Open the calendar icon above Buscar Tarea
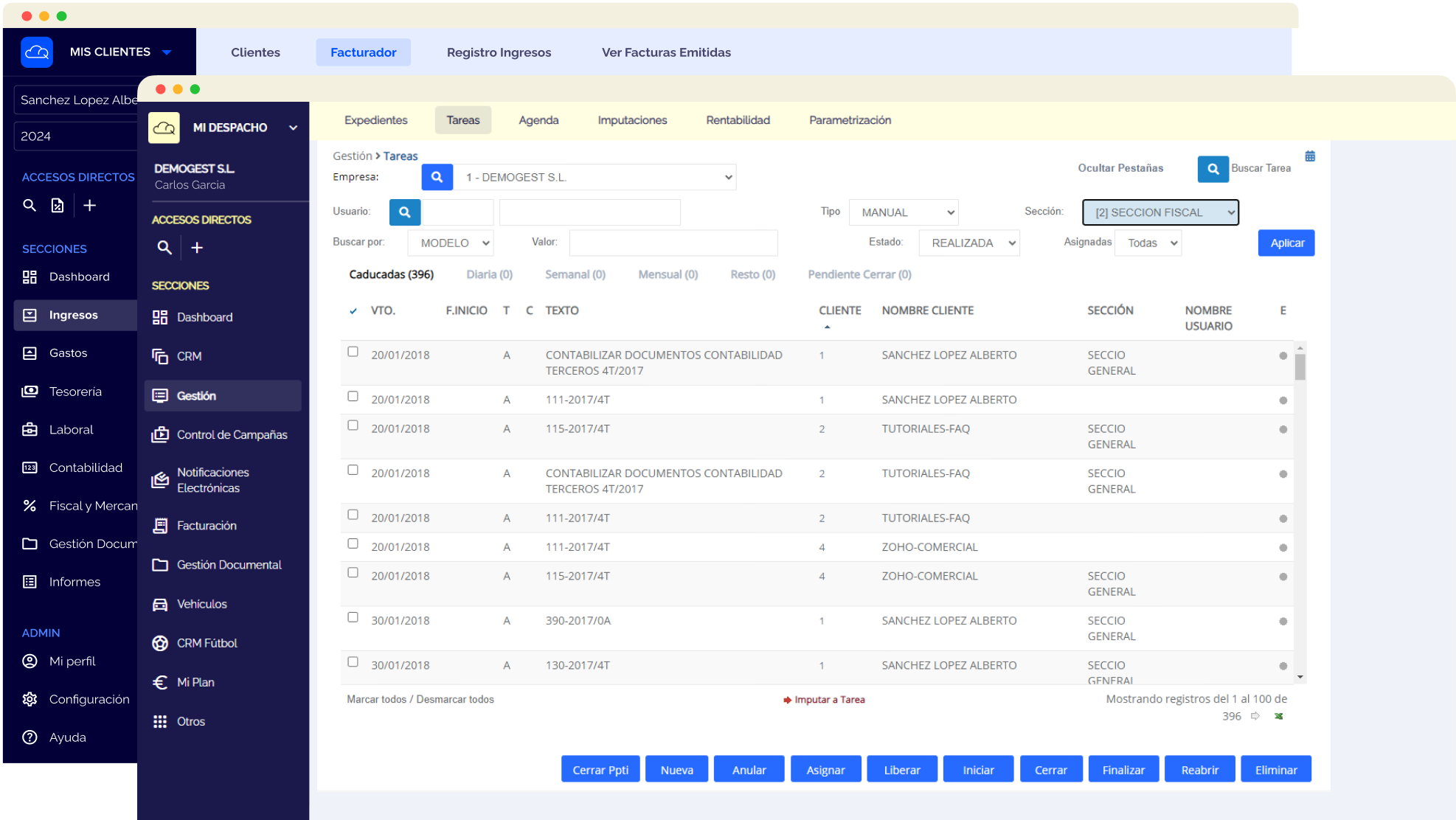This screenshot has height=820, width=1456. (1310, 156)
